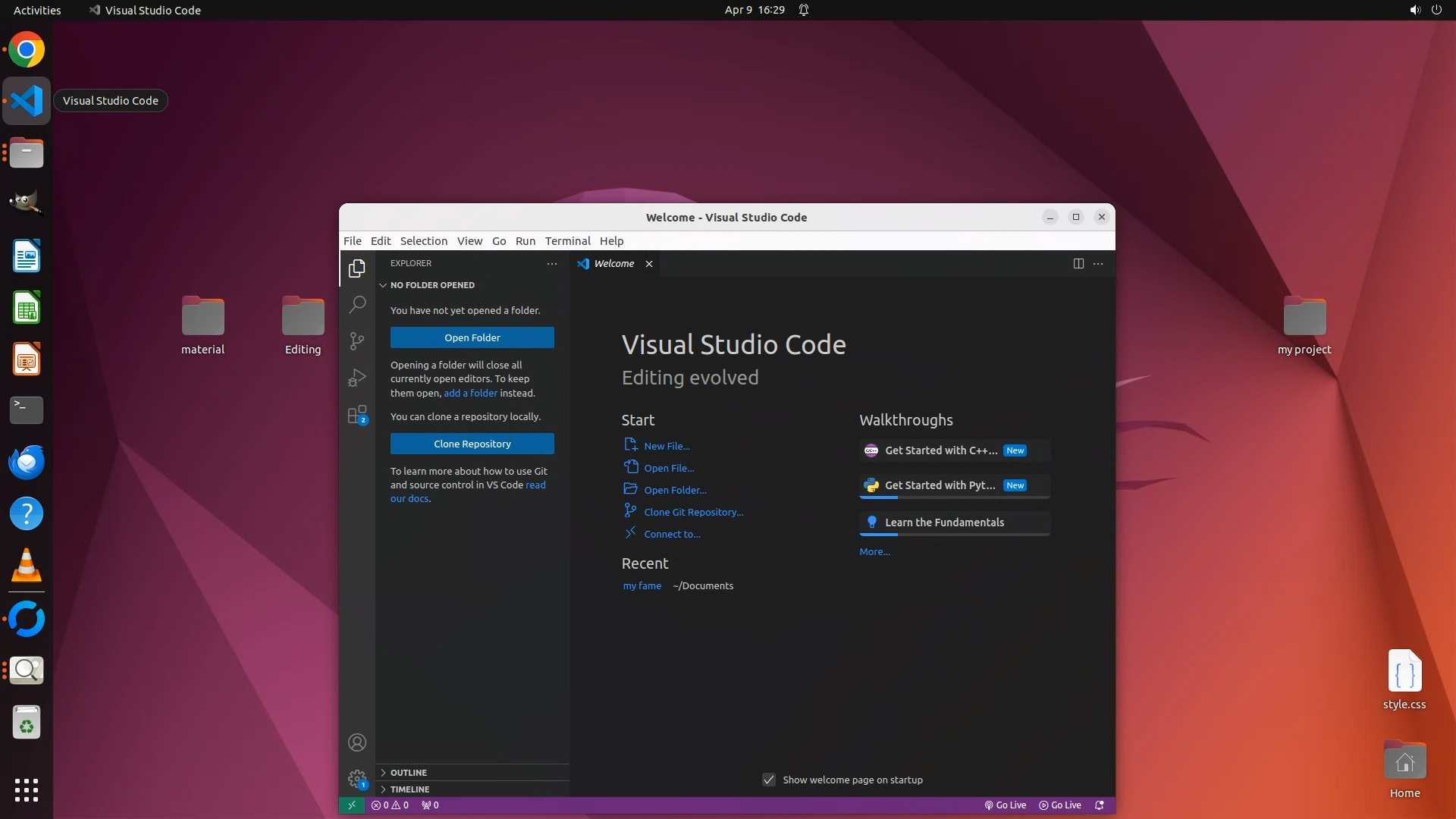
Task: Click the notifications bell in status bar
Action: pos(1100,805)
